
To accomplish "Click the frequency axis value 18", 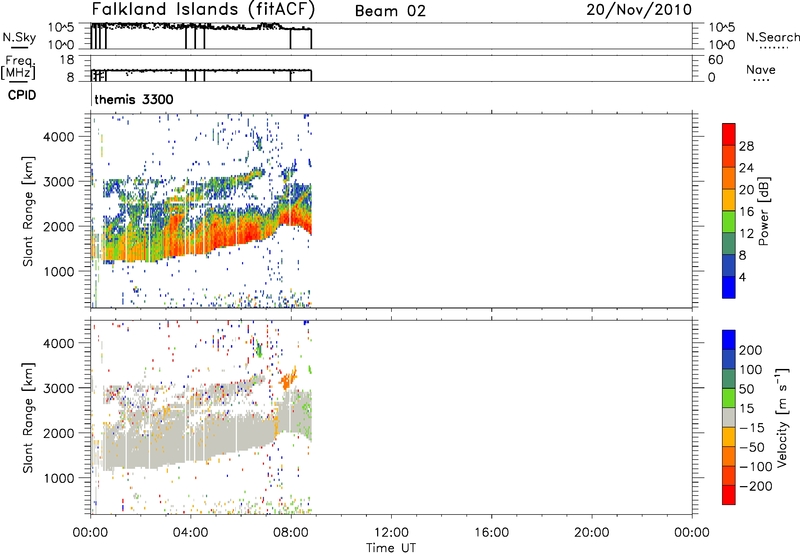I will pyautogui.click(x=67, y=60).
